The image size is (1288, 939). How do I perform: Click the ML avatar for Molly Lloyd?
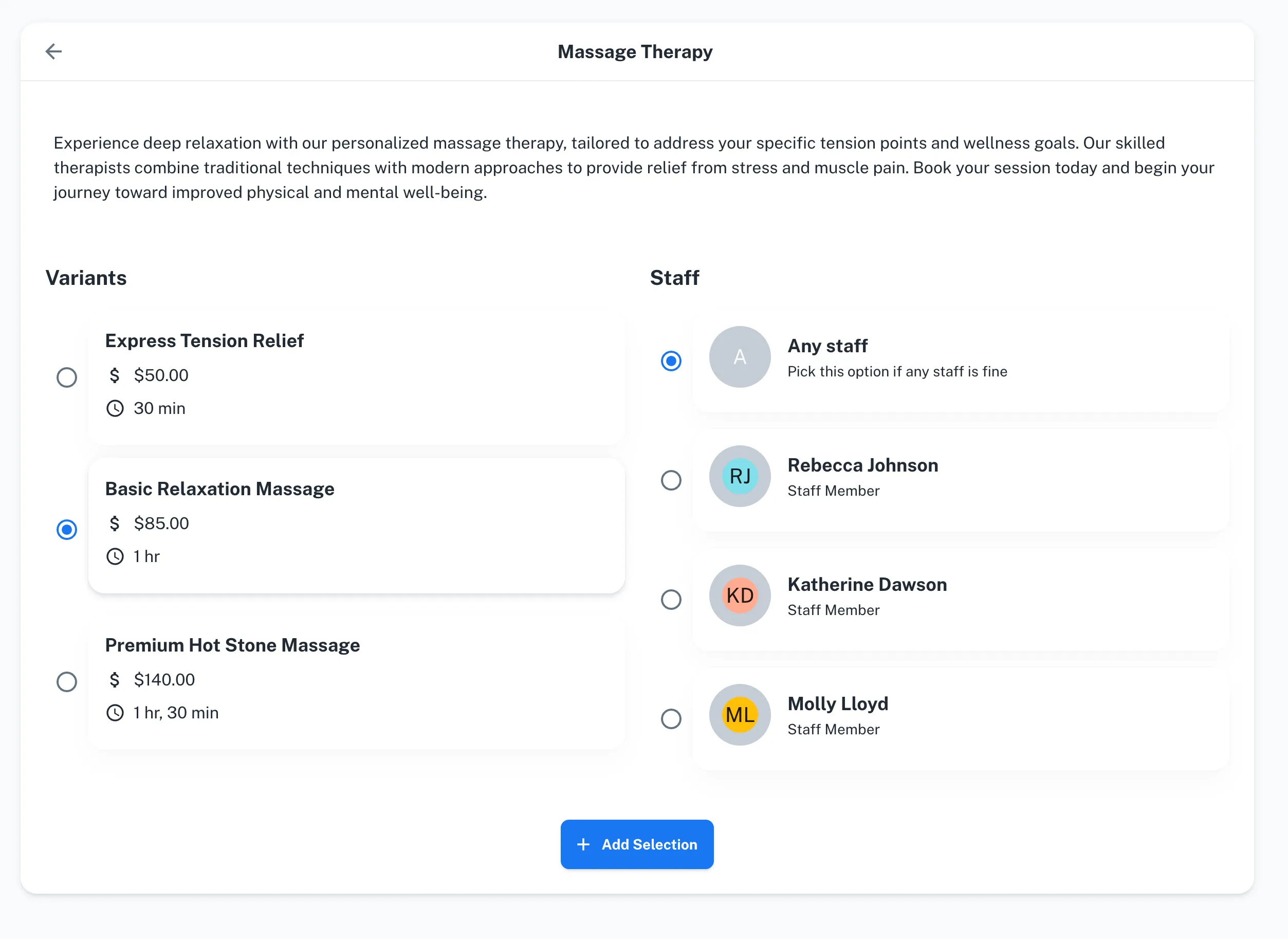tap(739, 715)
